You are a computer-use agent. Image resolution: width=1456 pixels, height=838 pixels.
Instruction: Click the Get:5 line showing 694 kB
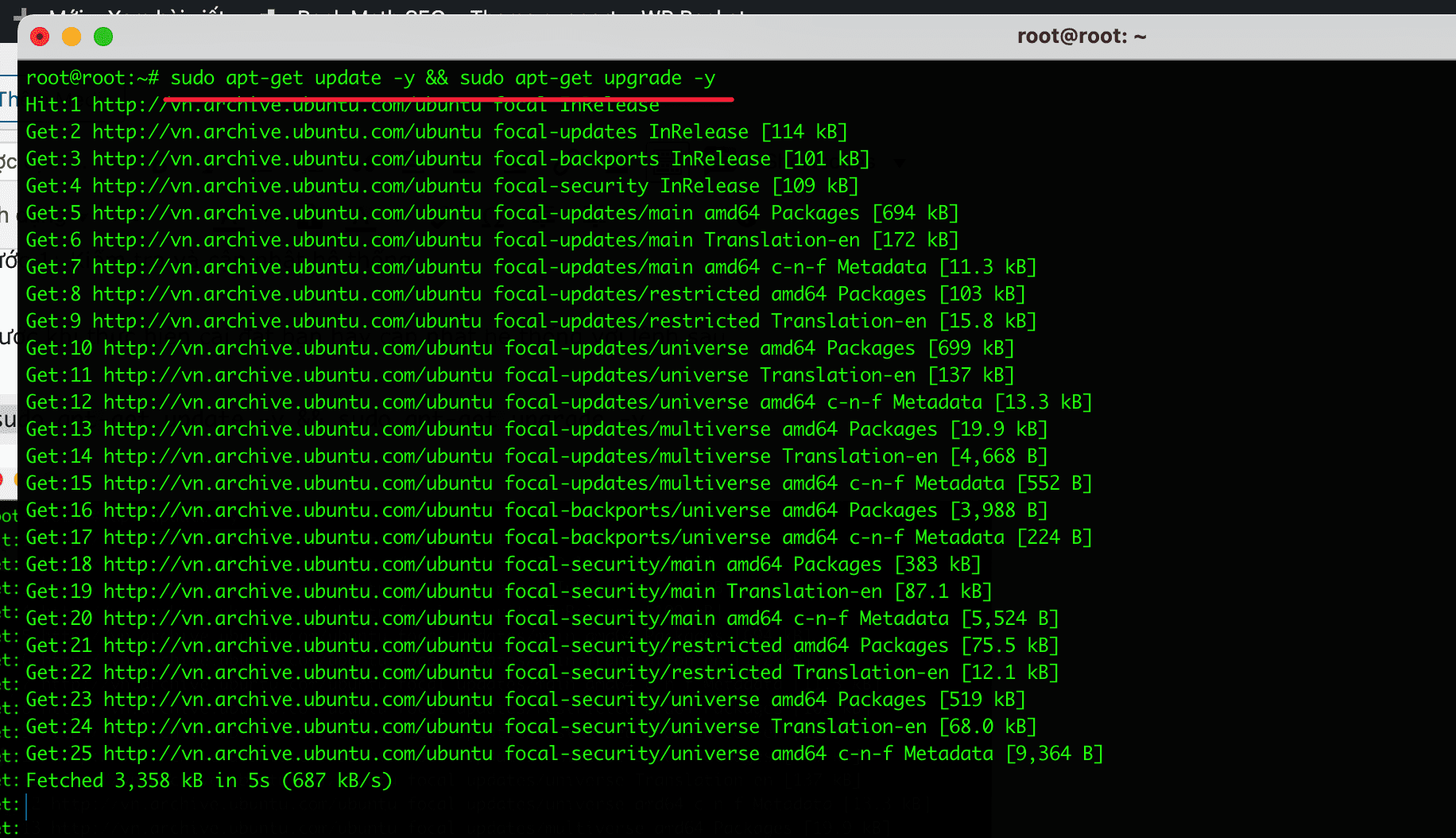[x=492, y=213]
